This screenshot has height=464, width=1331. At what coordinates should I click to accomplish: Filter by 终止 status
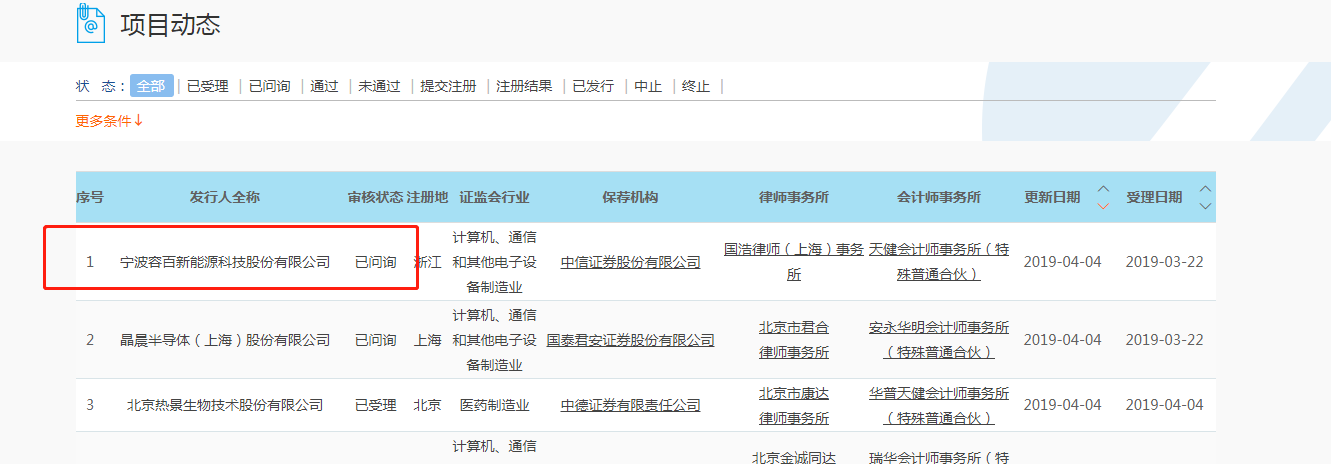click(x=696, y=86)
